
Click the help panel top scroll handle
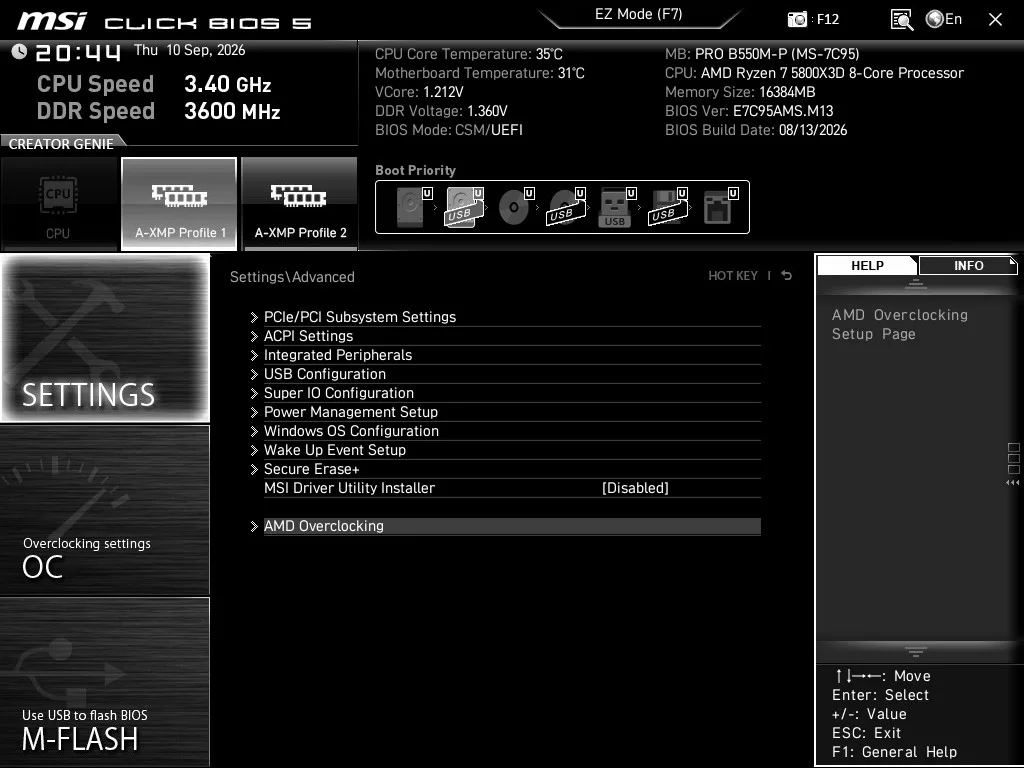[x=916, y=283]
